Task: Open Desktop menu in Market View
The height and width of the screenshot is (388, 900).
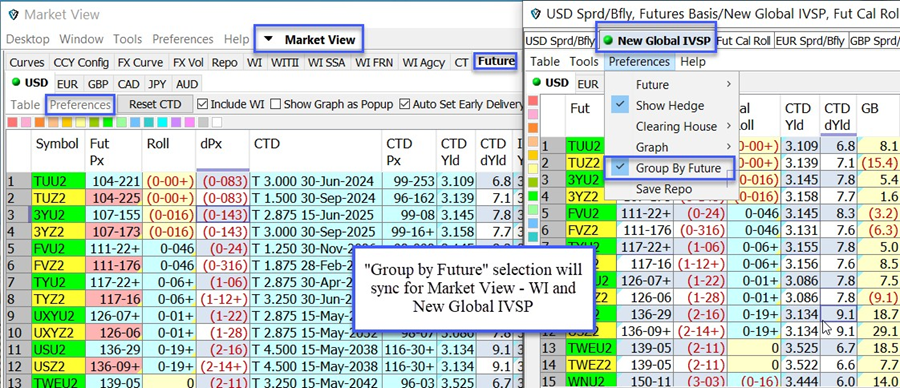Action: click(x=28, y=39)
